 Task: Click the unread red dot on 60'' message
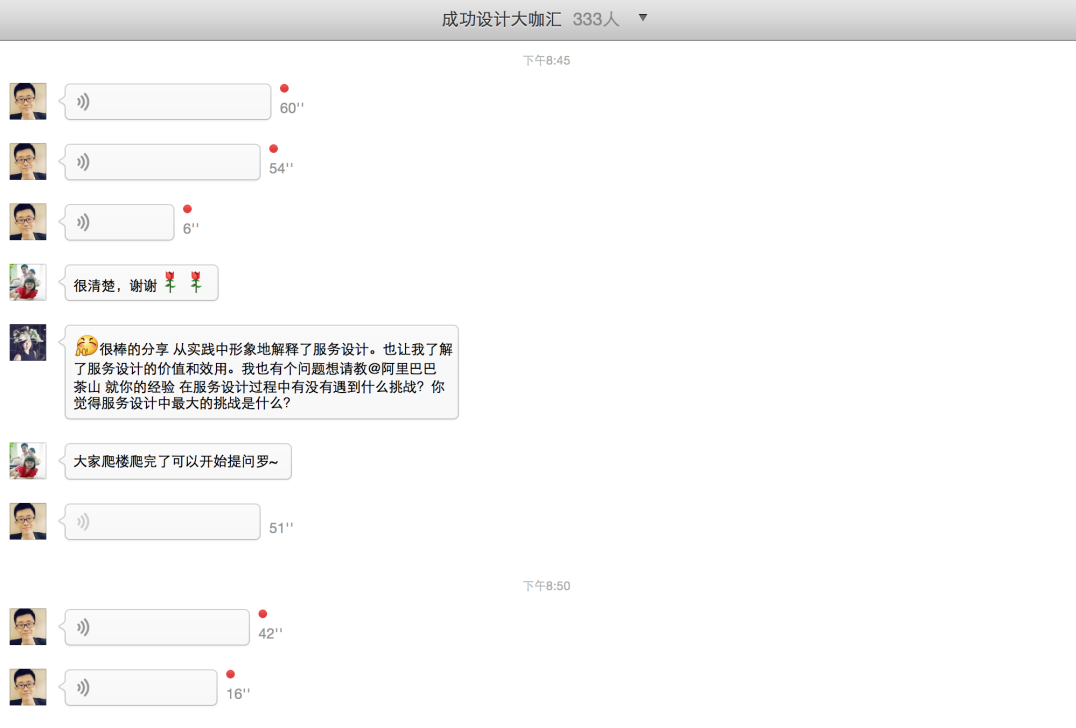[284, 89]
